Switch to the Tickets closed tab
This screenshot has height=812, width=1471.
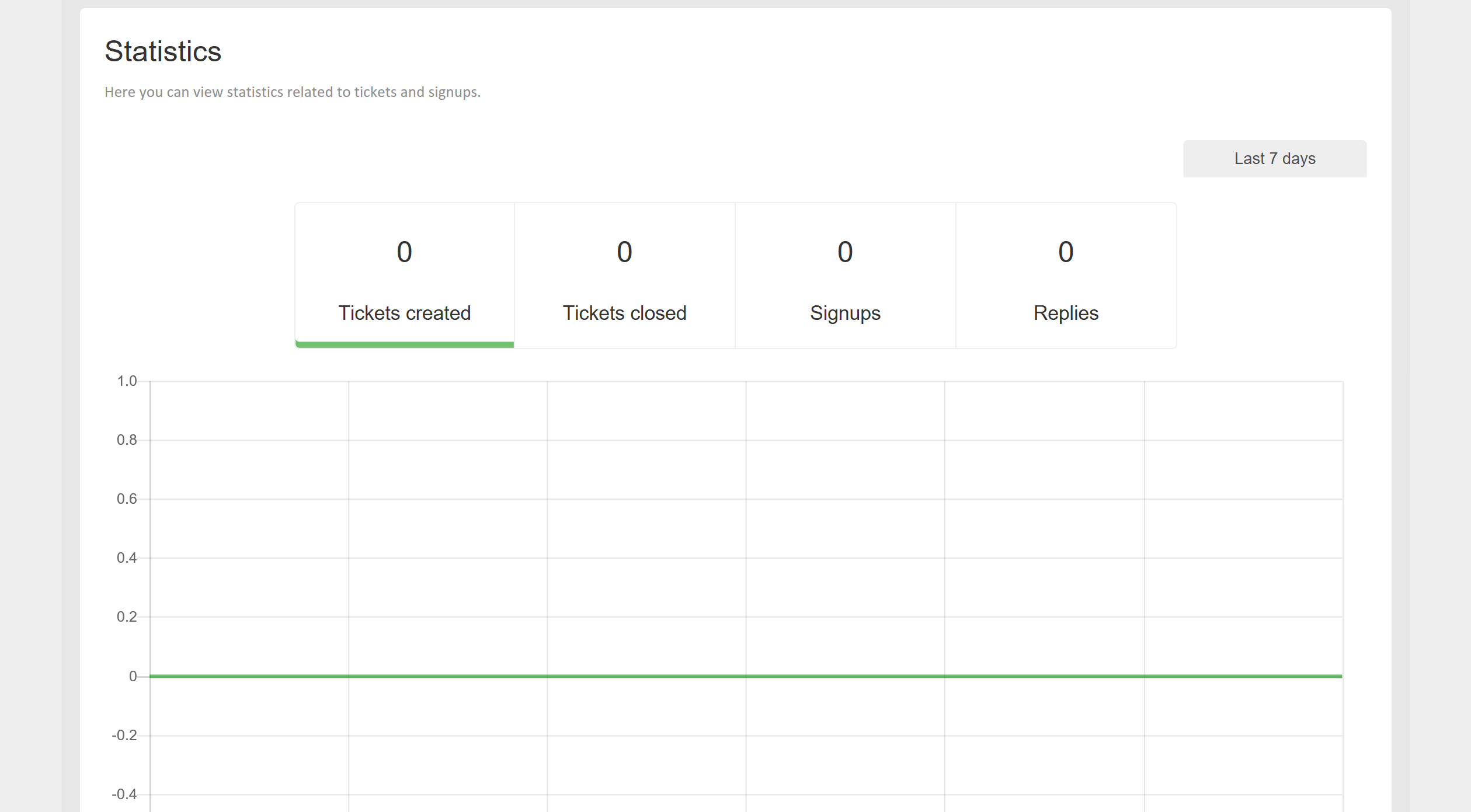(625, 276)
